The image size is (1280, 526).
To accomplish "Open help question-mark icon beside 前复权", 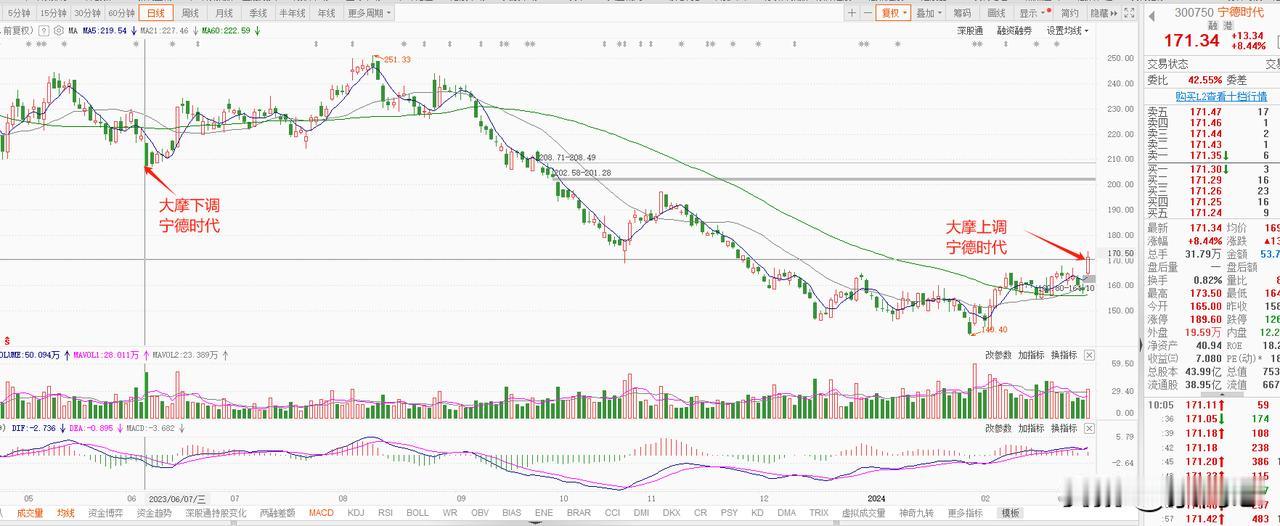I will (46, 31).
